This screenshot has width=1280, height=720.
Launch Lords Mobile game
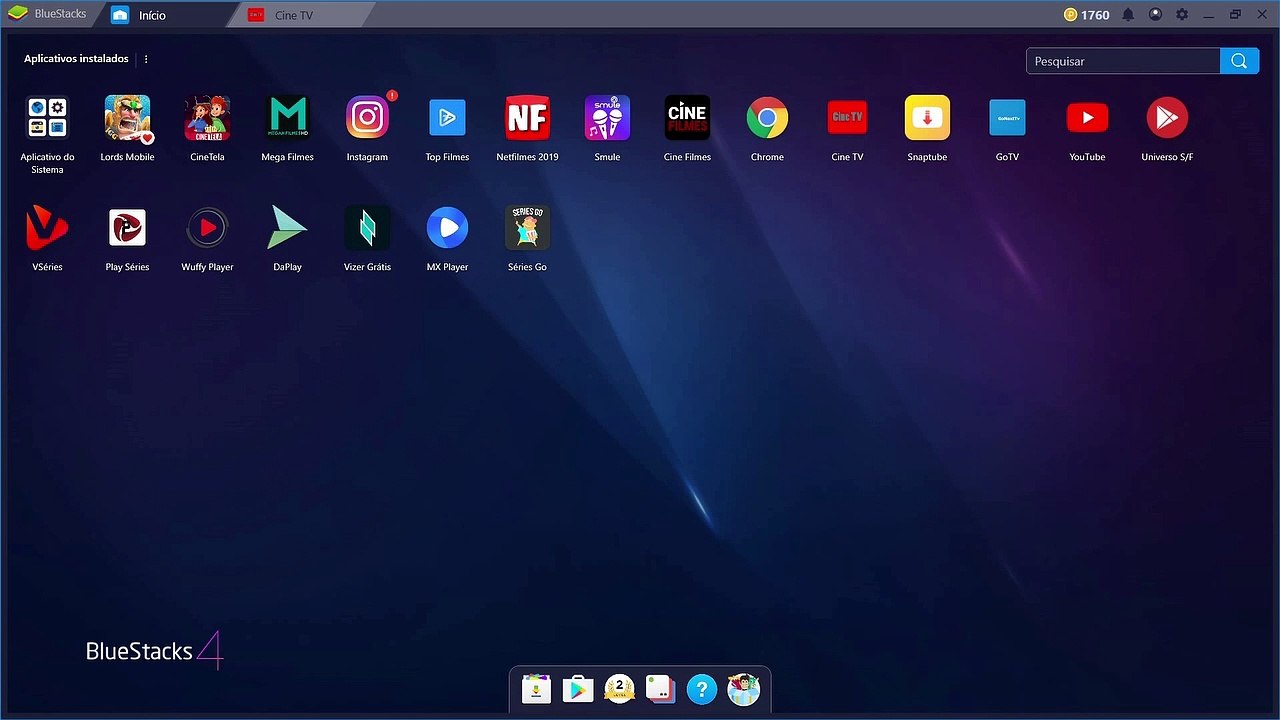click(x=127, y=118)
